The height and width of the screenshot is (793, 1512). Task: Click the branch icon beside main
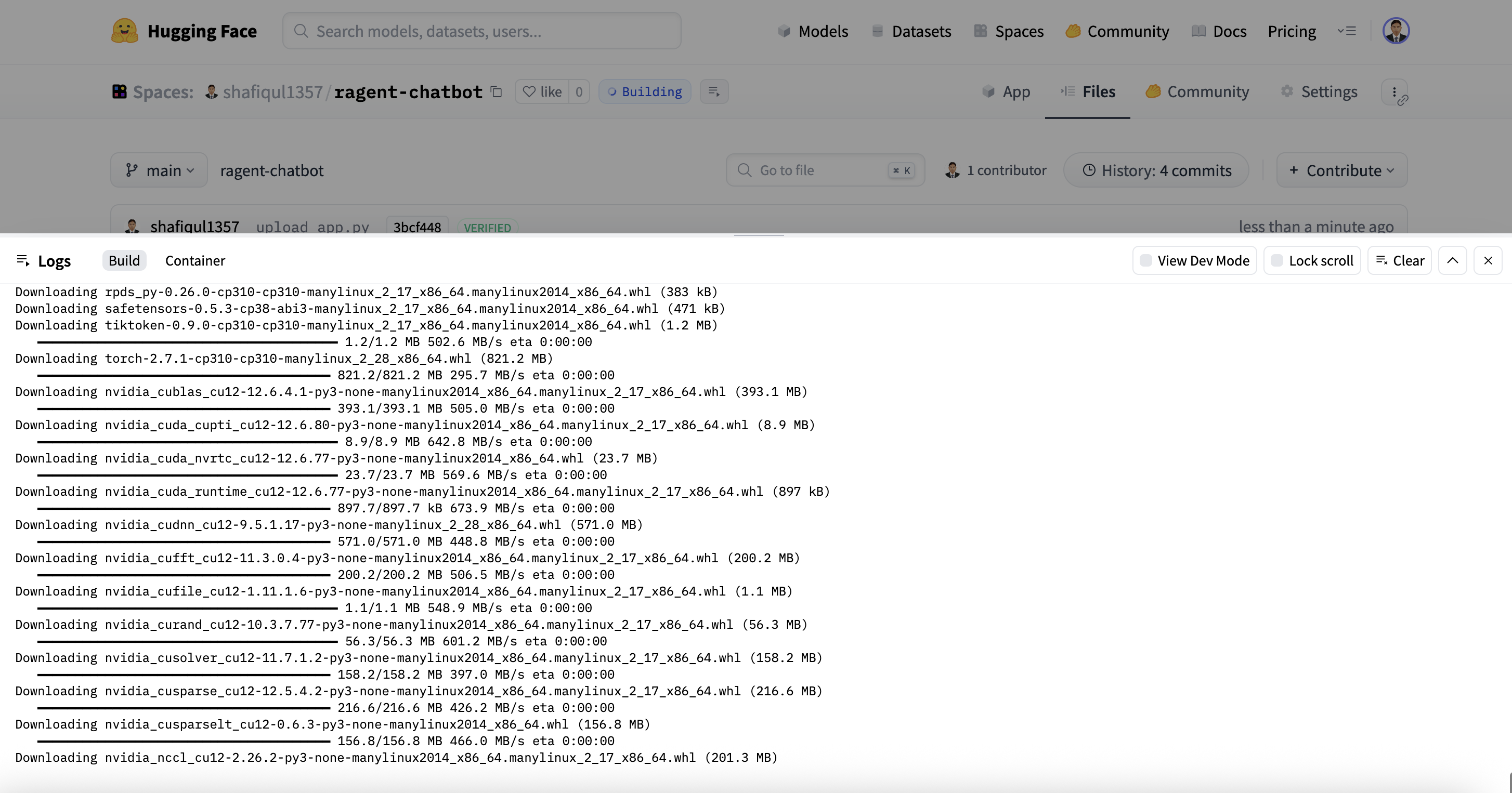click(132, 170)
